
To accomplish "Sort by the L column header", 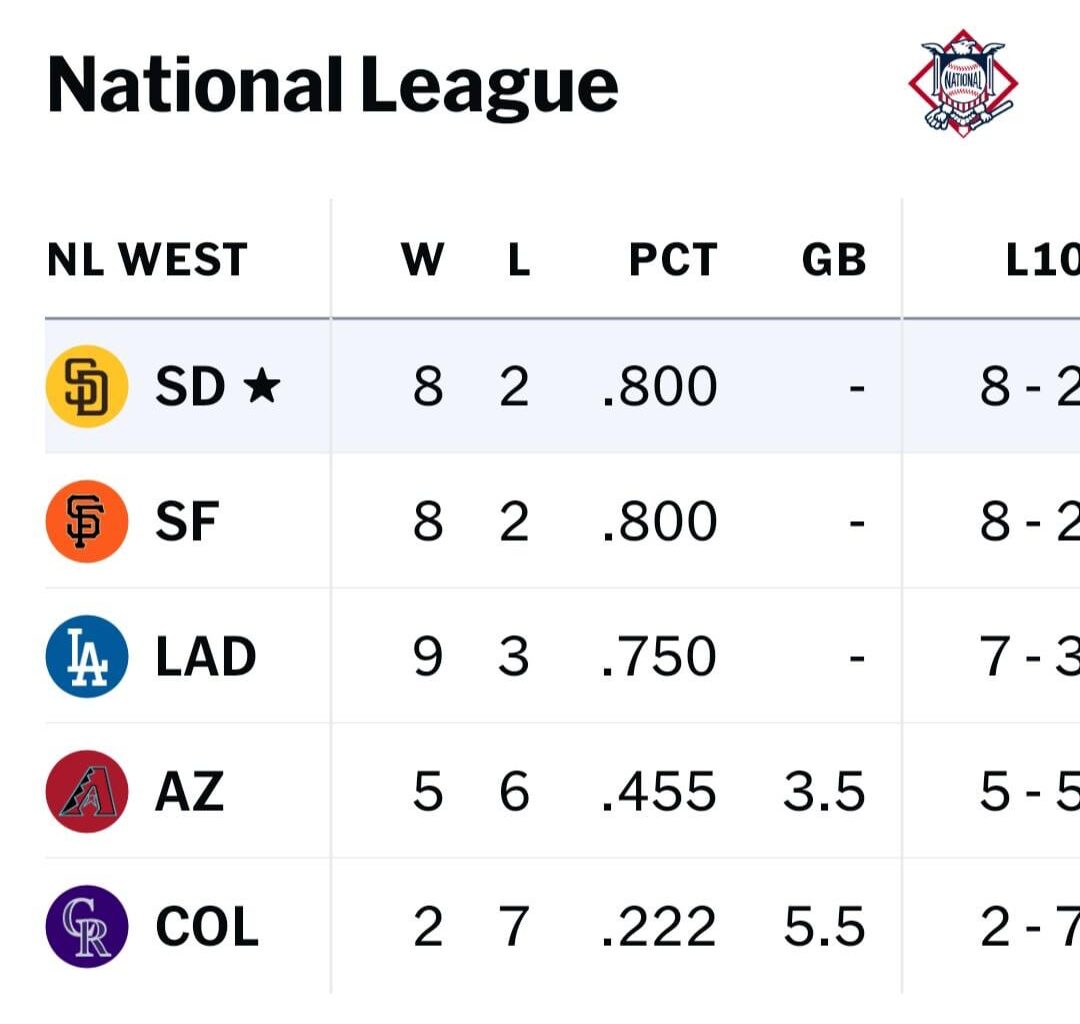I will (518, 260).
